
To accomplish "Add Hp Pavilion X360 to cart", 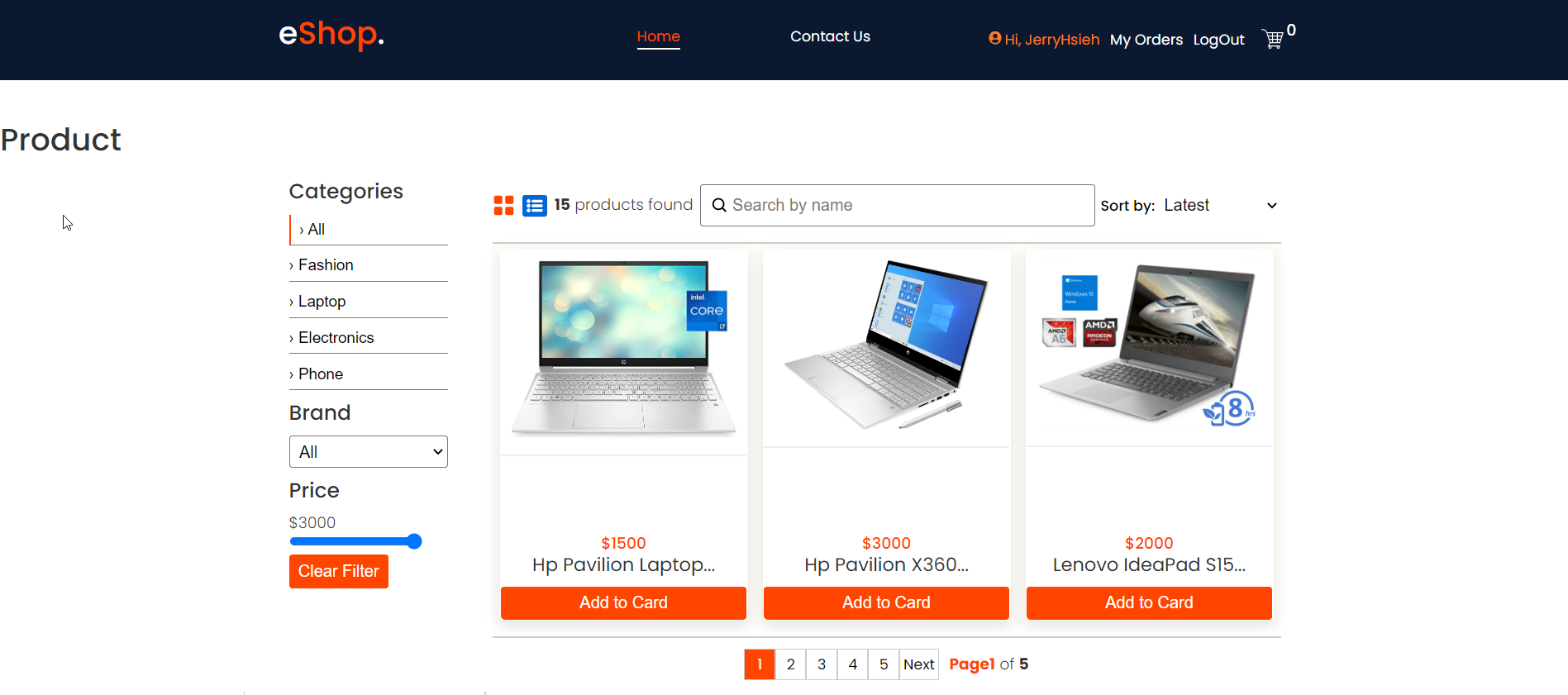I will [886, 602].
